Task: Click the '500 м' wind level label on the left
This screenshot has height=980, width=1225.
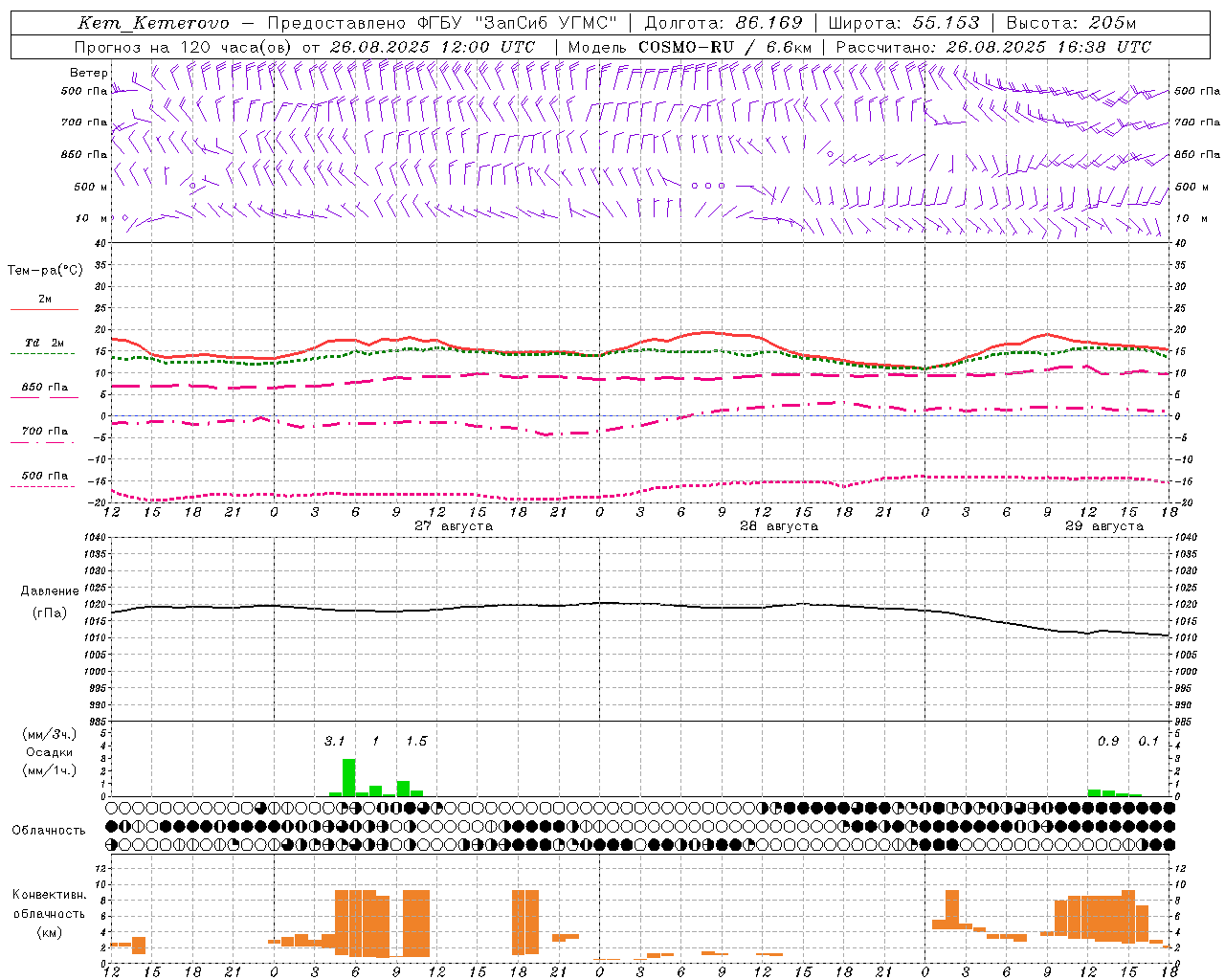Action: pyautogui.click(x=91, y=187)
